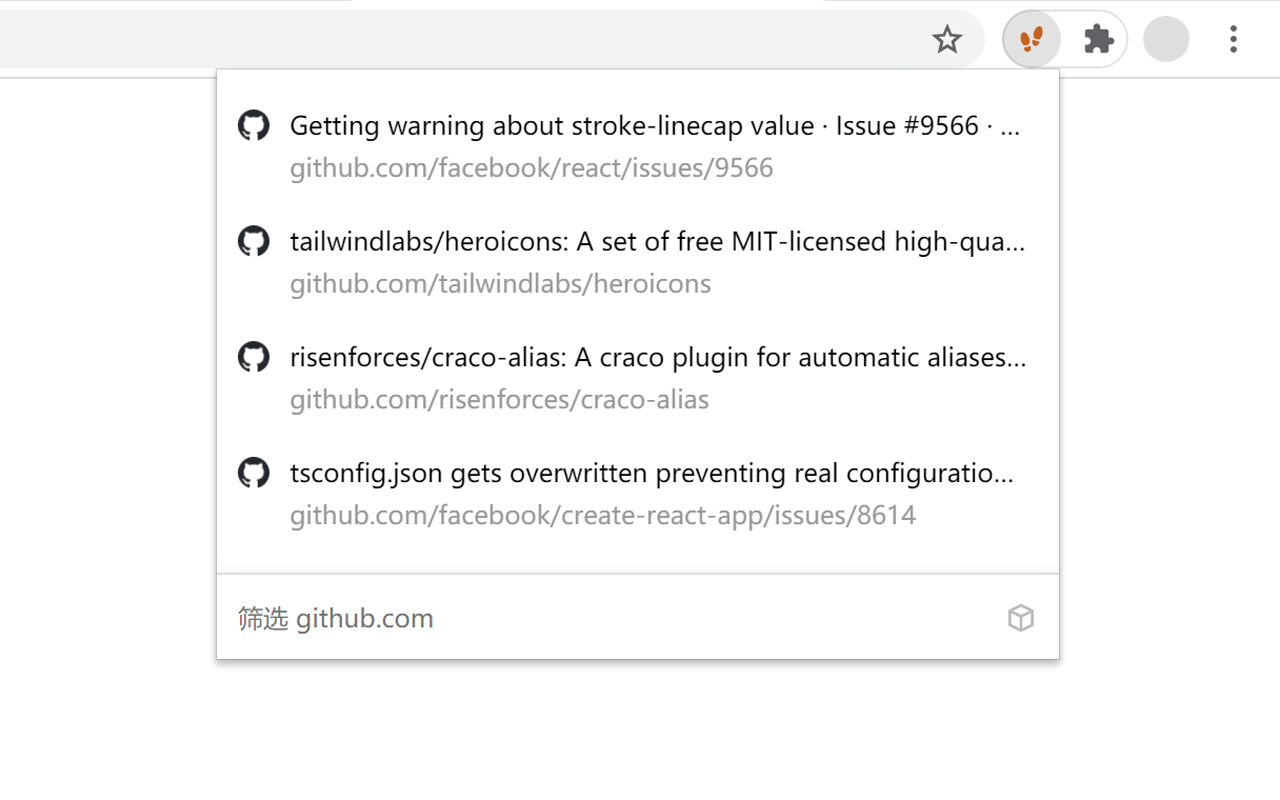The height and width of the screenshot is (800, 1280).
Task: Open 'tsconfig.json gets overwritten' history entry
Action: coord(651,473)
